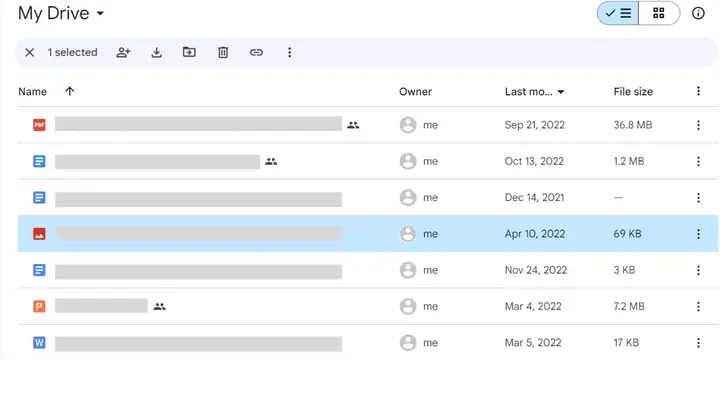
Task: Click the Nov 24, 2022 date cell
Action: (536, 270)
